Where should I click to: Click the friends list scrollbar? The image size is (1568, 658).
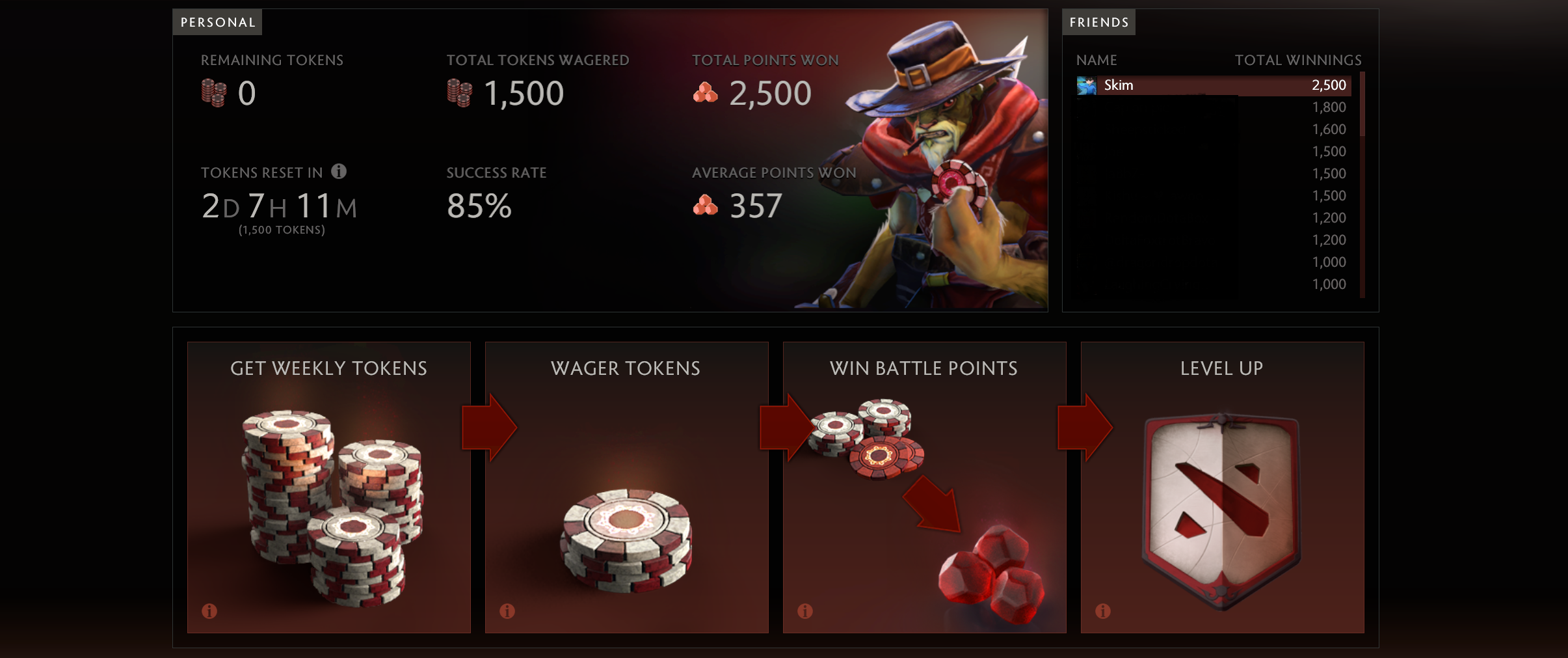coord(1362,185)
